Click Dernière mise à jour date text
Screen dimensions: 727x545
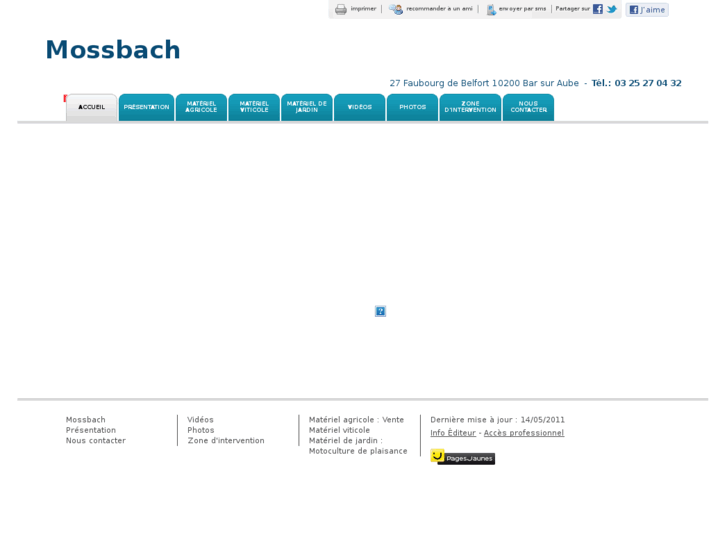497,420
